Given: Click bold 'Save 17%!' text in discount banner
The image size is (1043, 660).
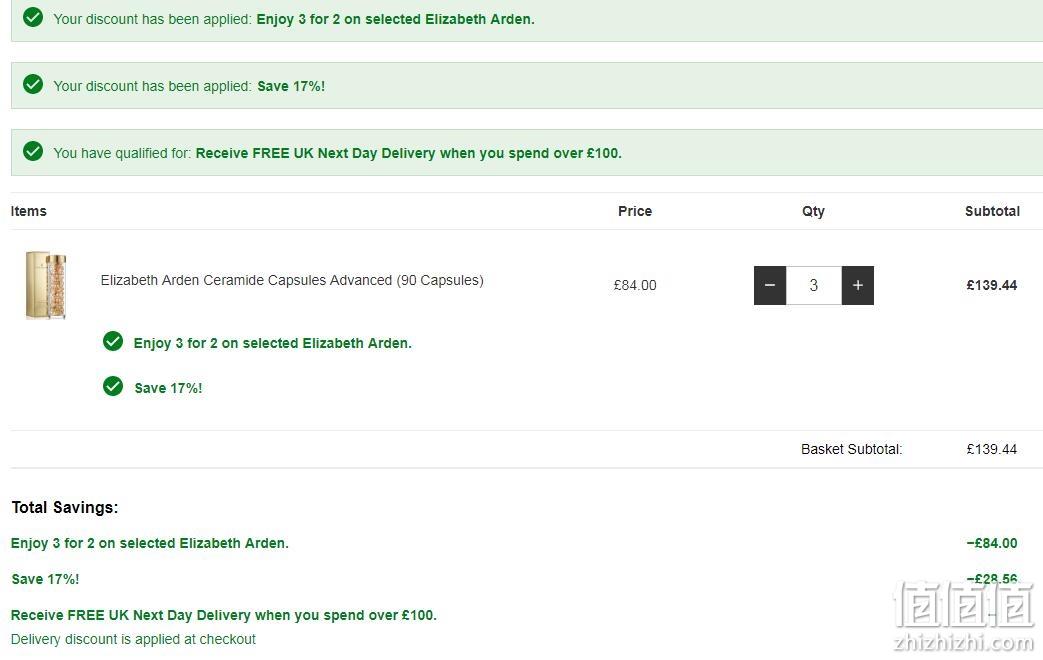Looking at the screenshot, I should coord(291,86).
